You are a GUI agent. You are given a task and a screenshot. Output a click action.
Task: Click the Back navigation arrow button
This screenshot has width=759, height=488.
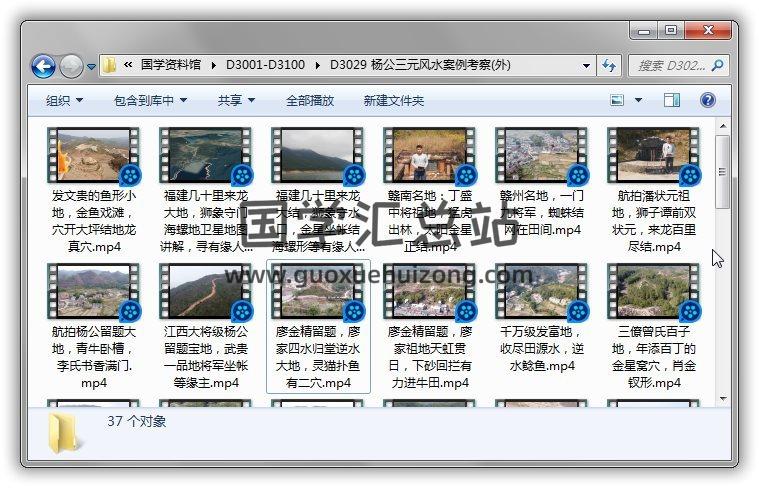coord(43,66)
